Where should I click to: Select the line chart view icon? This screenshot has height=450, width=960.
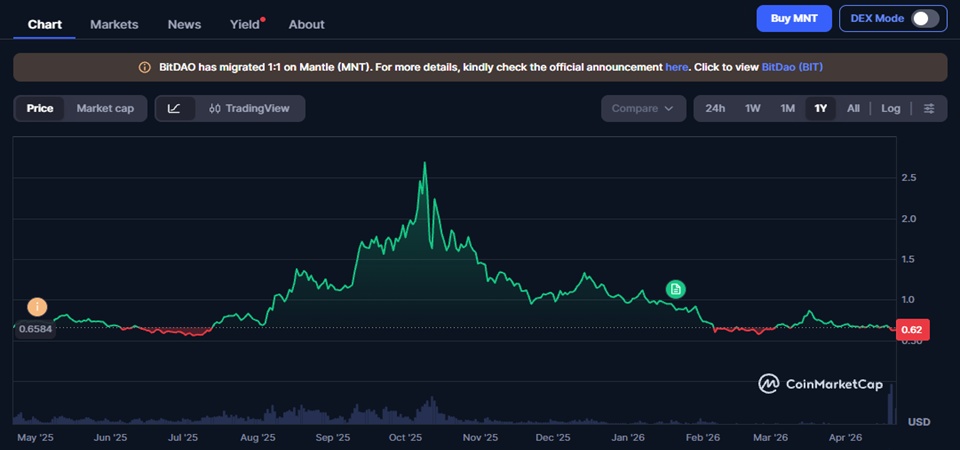pos(174,108)
